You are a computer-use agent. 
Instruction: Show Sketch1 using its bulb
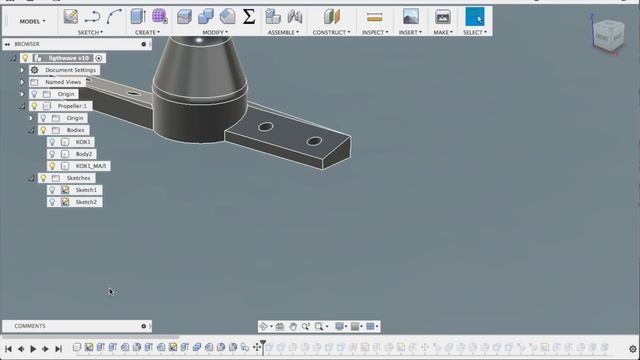52,190
